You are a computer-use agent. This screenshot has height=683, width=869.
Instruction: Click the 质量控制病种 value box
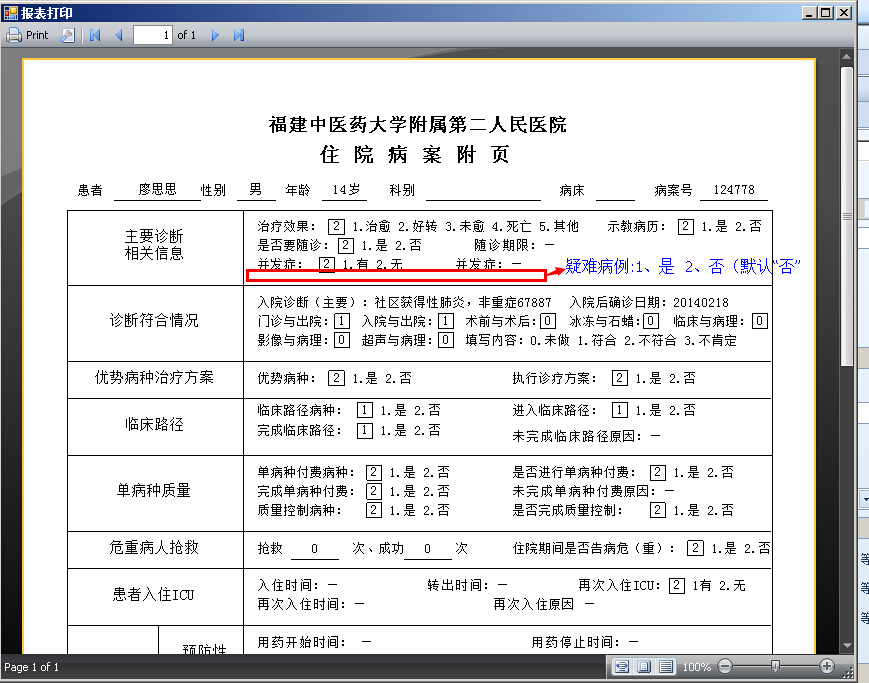click(374, 510)
